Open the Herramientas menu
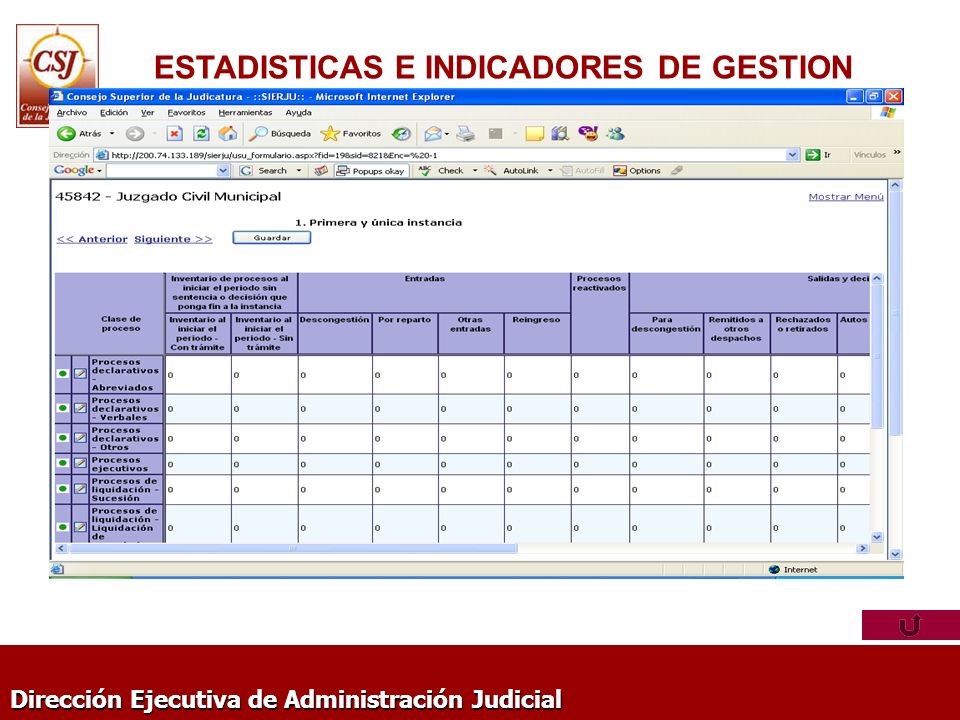960x720 pixels. pyautogui.click(x=245, y=113)
